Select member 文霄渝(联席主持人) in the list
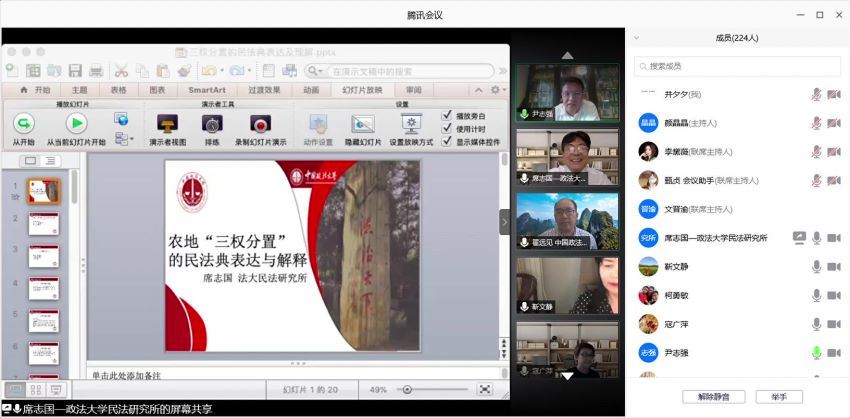 737,209
